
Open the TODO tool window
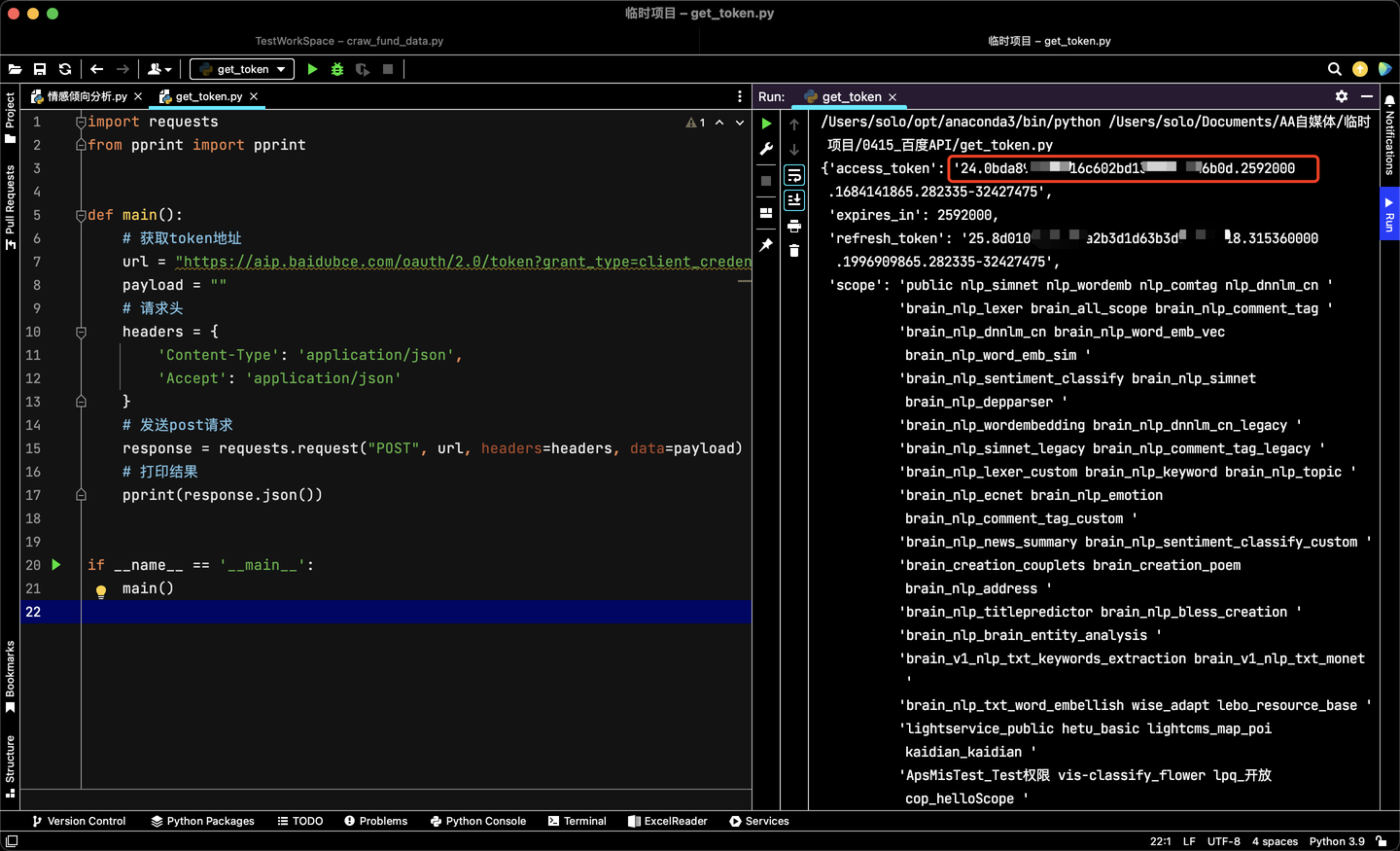[x=299, y=821]
